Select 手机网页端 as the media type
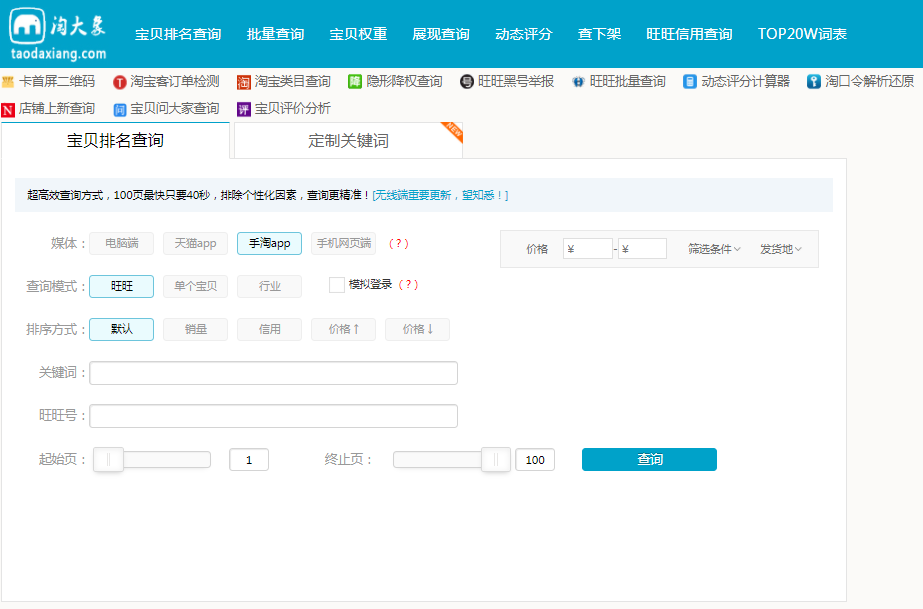The width and height of the screenshot is (923, 609). [x=342, y=243]
